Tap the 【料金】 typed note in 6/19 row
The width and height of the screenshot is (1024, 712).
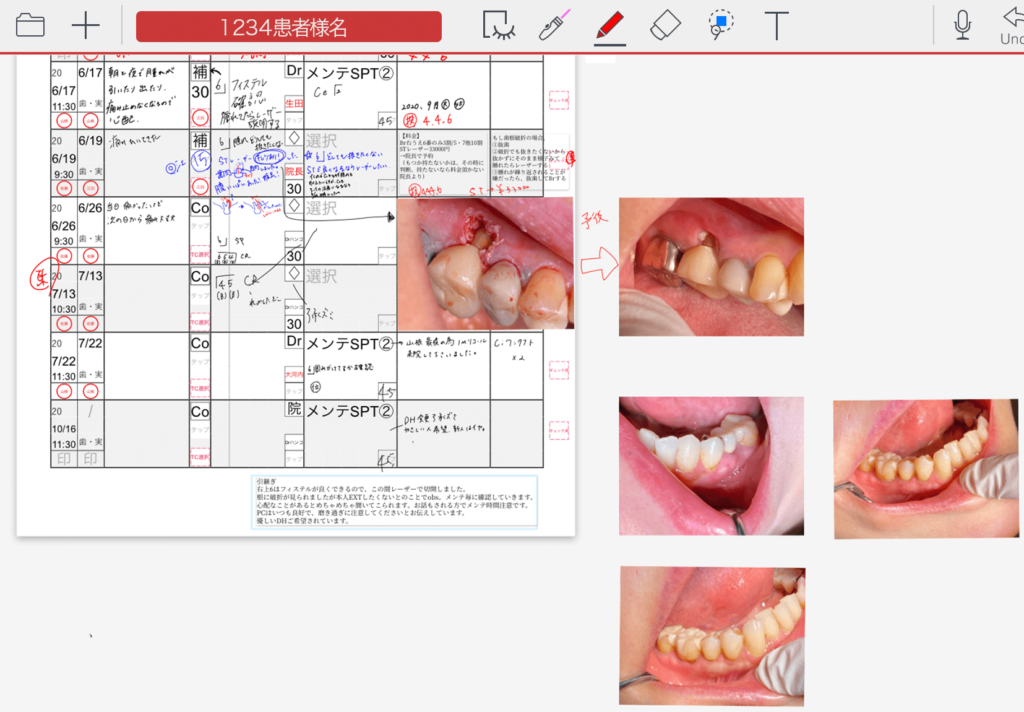443,157
